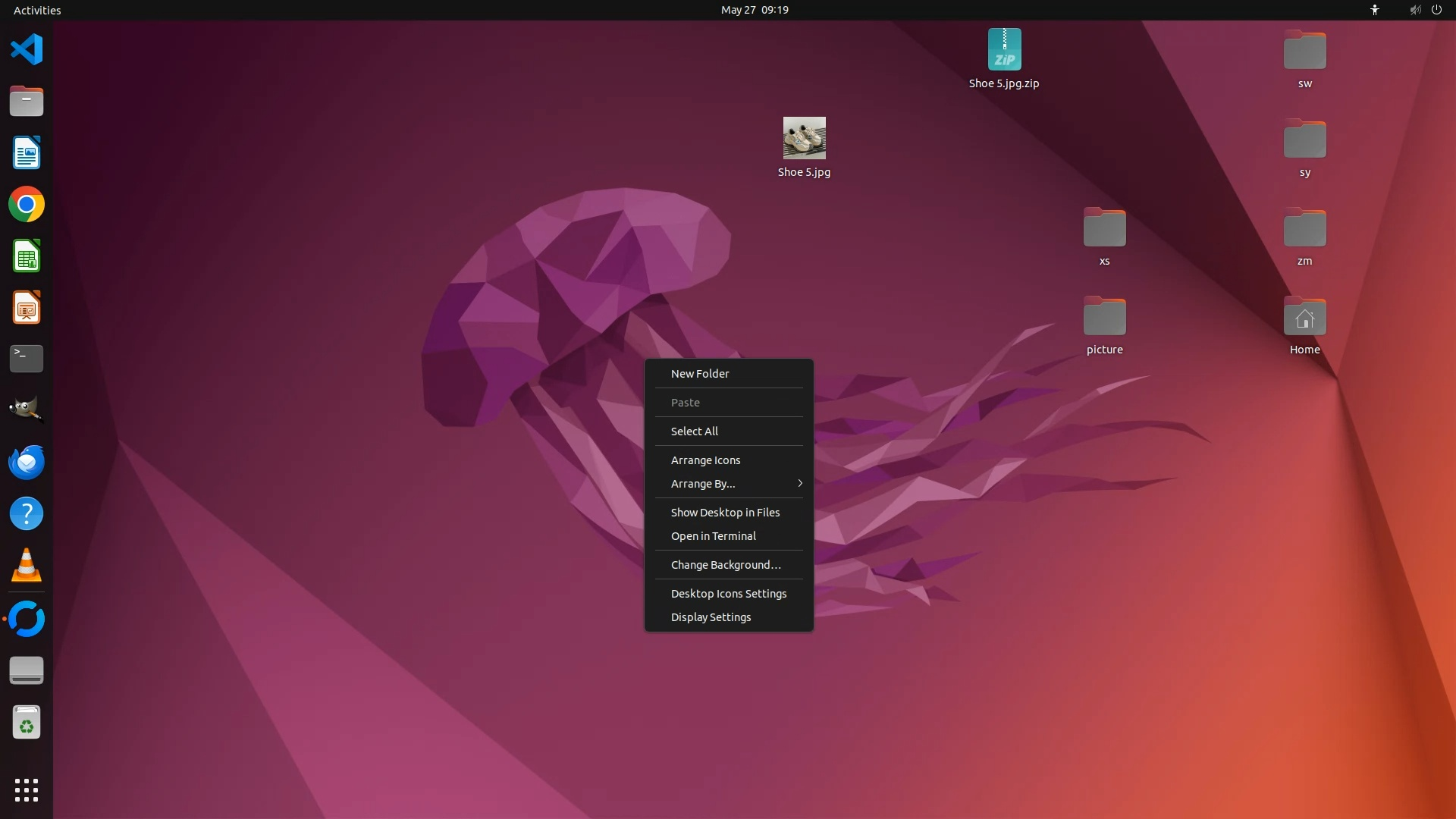The height and width of the screenshot is (819, 1456).
Task: Open accessibility menu in top bar
Action: click(x=1374, y=10)
